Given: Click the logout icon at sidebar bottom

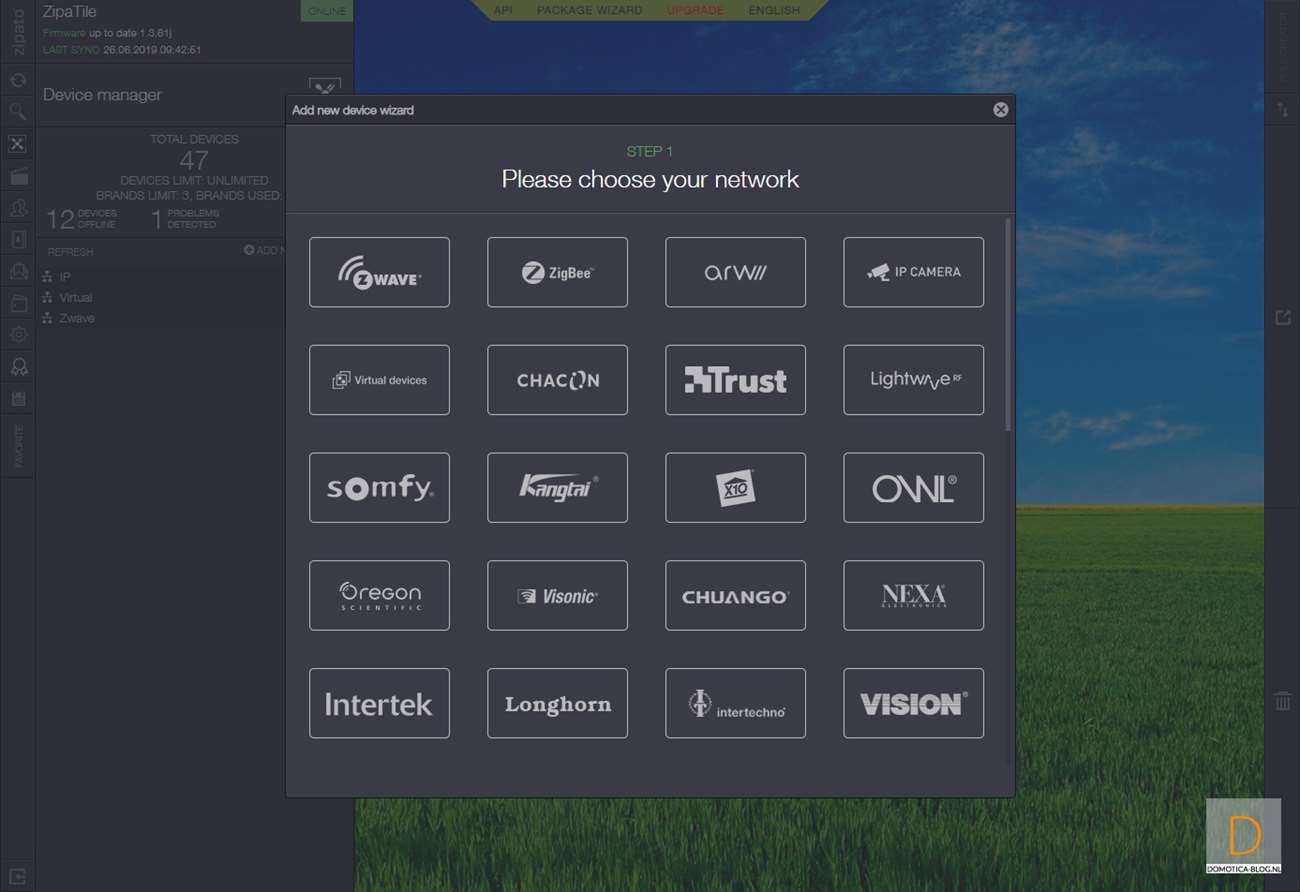Looking at the screenshot, I should [x=17, y=876].
